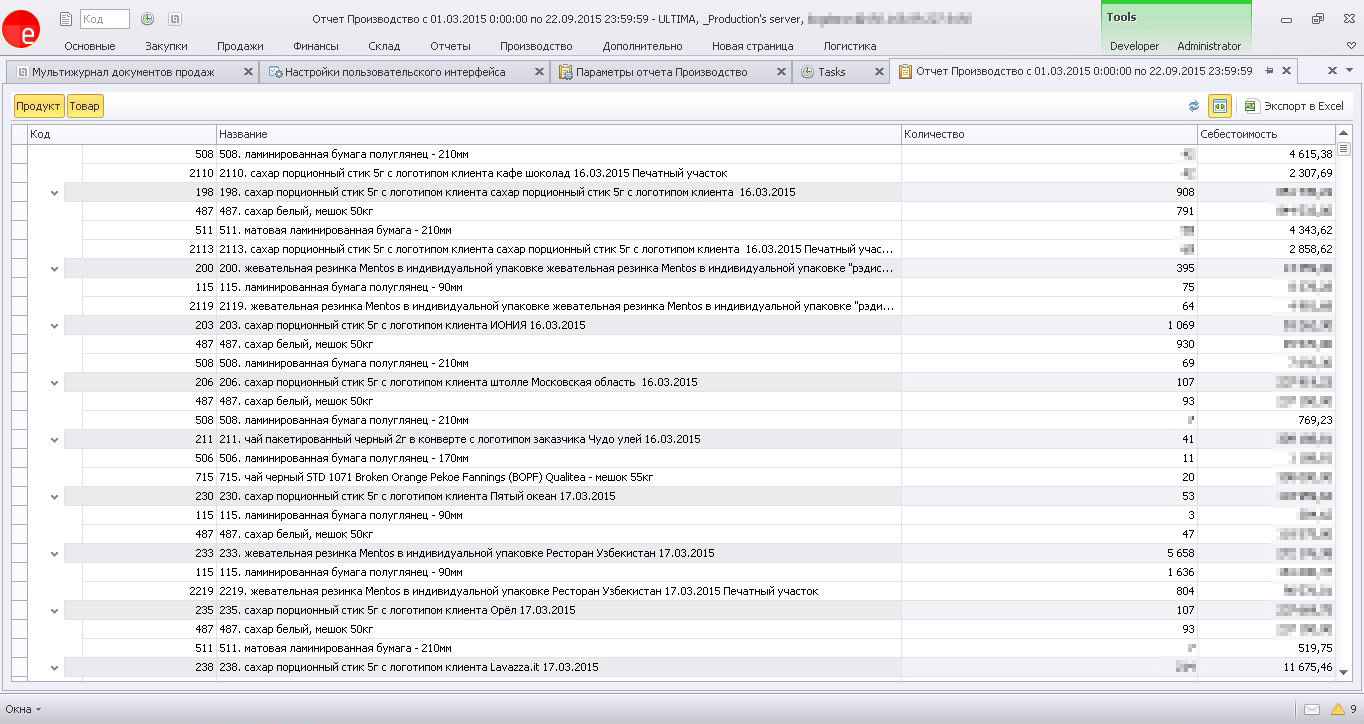This screenshot has height=724, width=1364.
Task: Toggle the highlighted column layout button beside refresh
Action: (x=1219, y=106)
